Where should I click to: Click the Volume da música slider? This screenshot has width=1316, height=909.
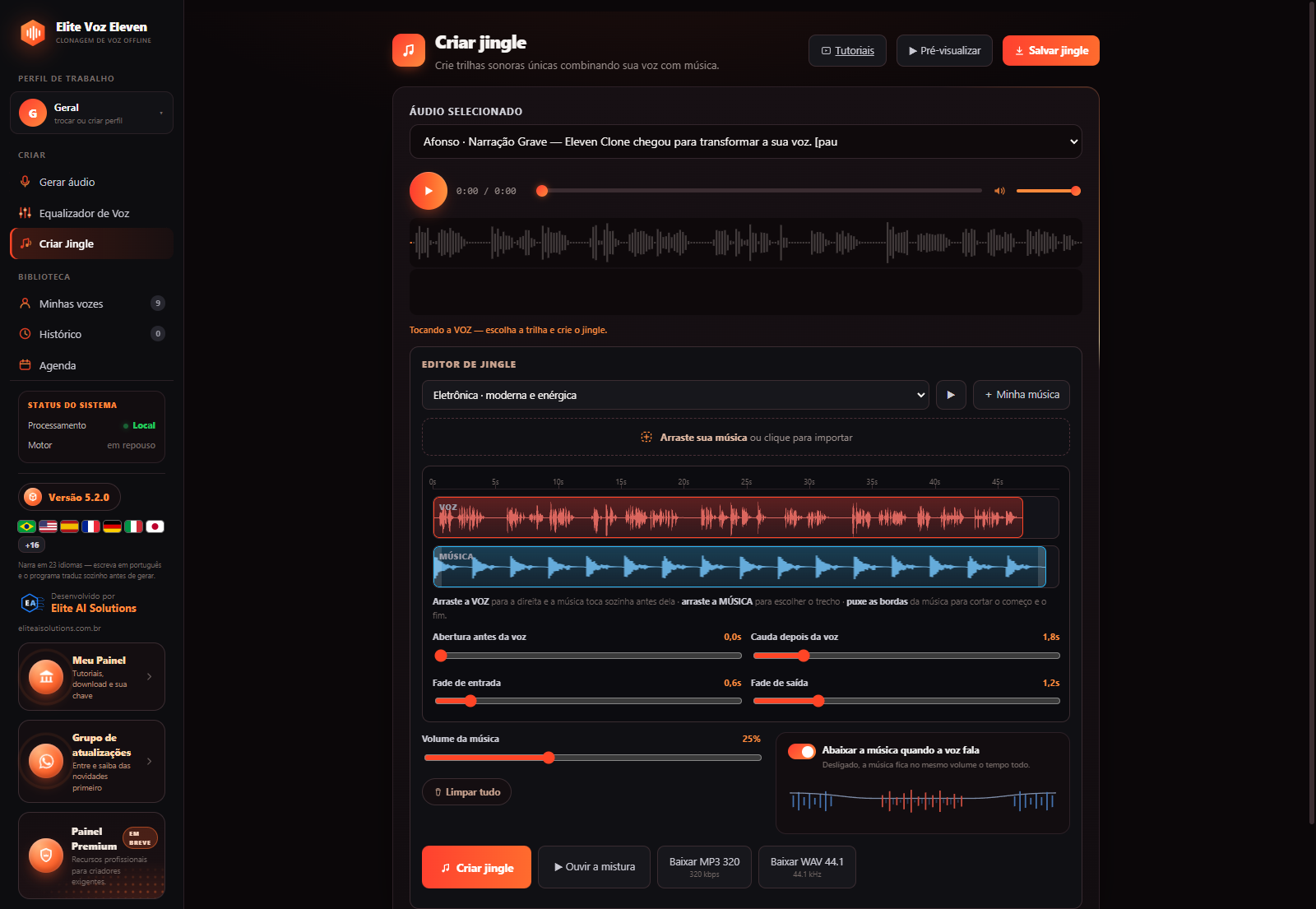point(592,758)
